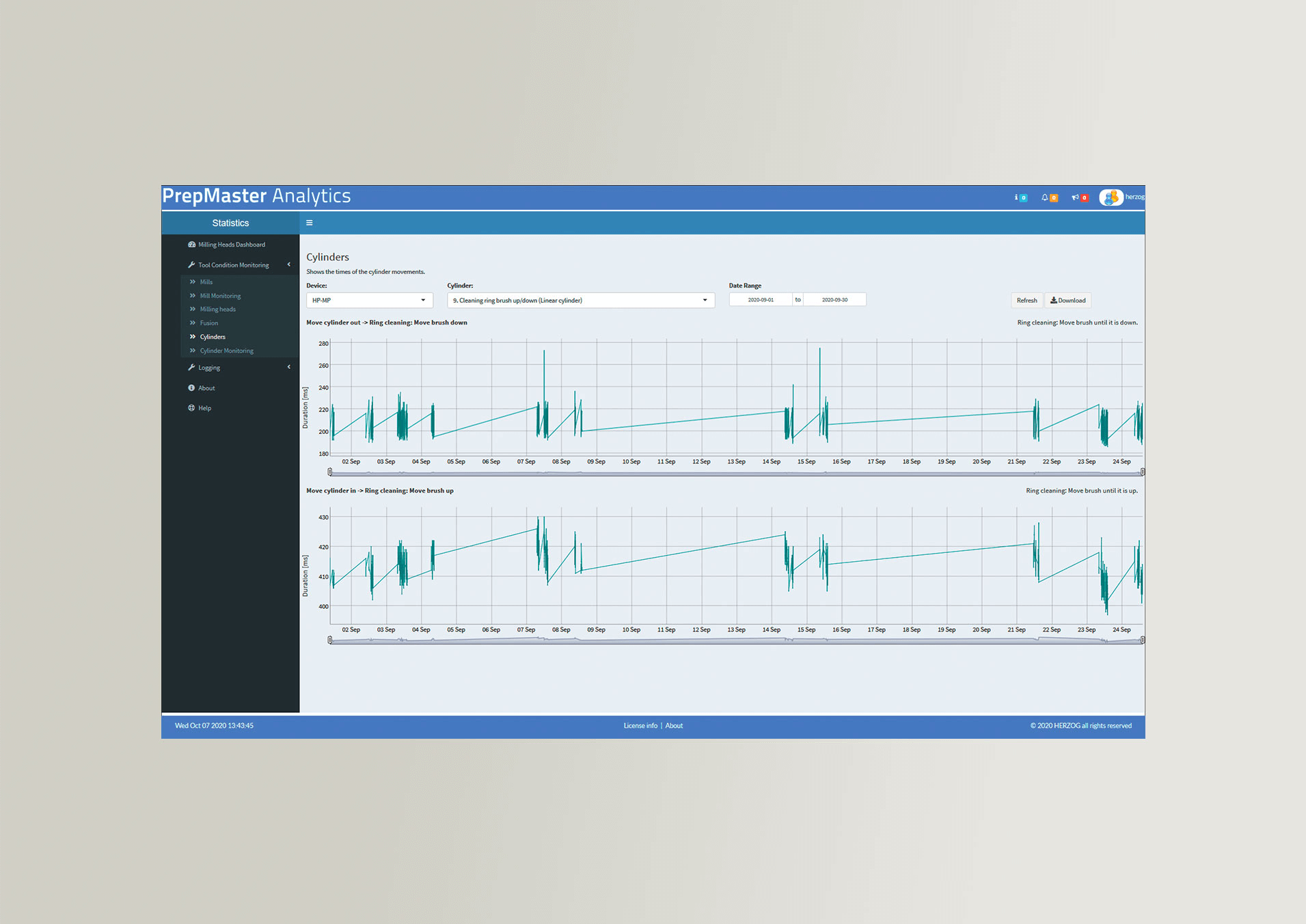The height and width of the screenshot is (924, 1306).
Task: Toggle the hamburger sidebar menu icon
Action: tap(309, 223)
